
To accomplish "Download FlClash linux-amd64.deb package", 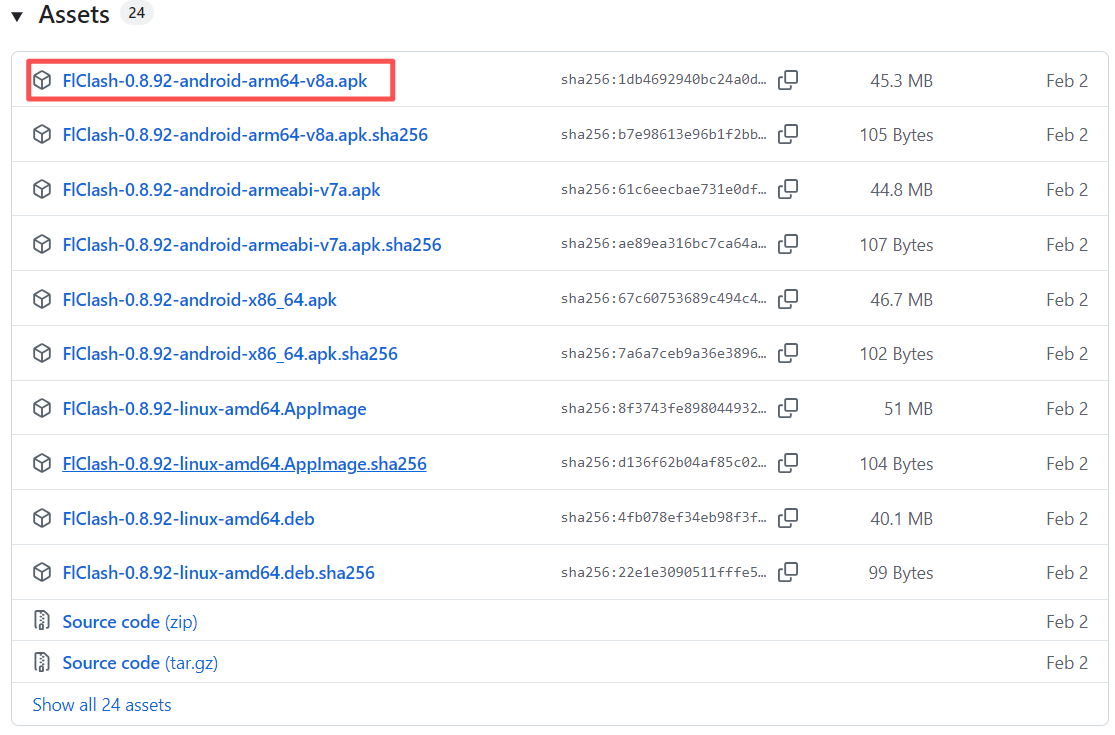I will coord(188,518).
